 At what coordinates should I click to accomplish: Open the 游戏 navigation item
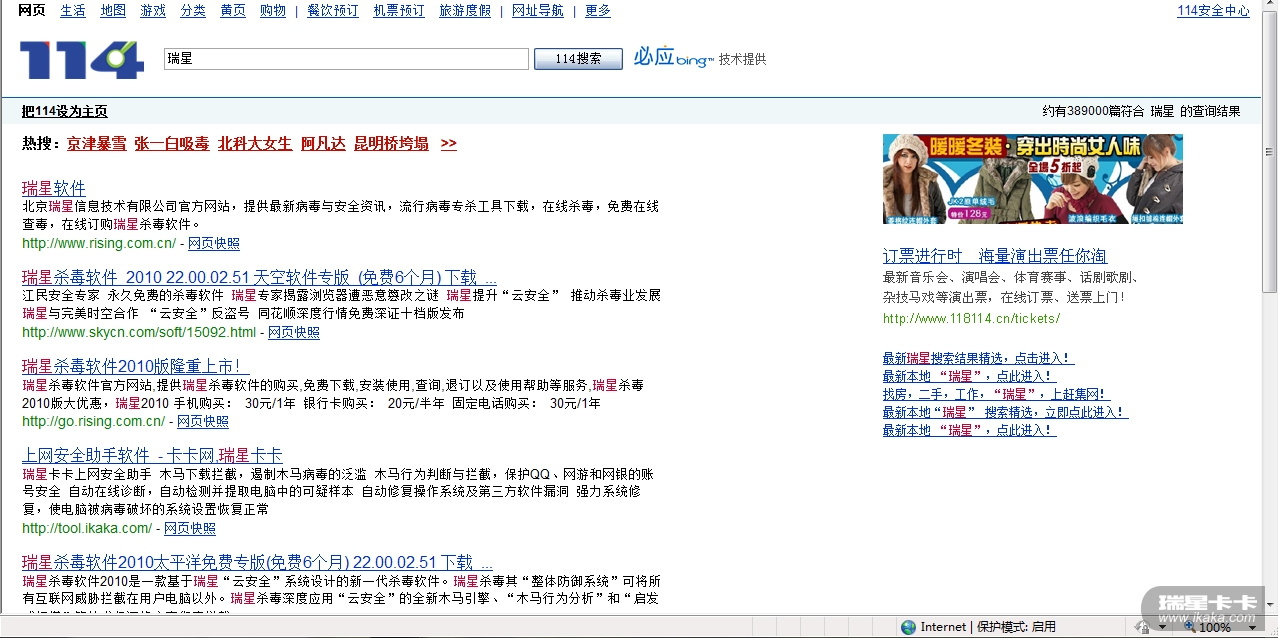[x=153, y=10]
